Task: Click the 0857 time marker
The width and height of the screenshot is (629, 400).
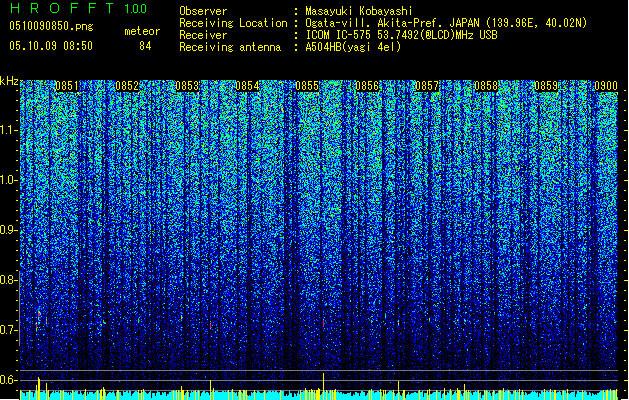Action: (x=427, y=86)
